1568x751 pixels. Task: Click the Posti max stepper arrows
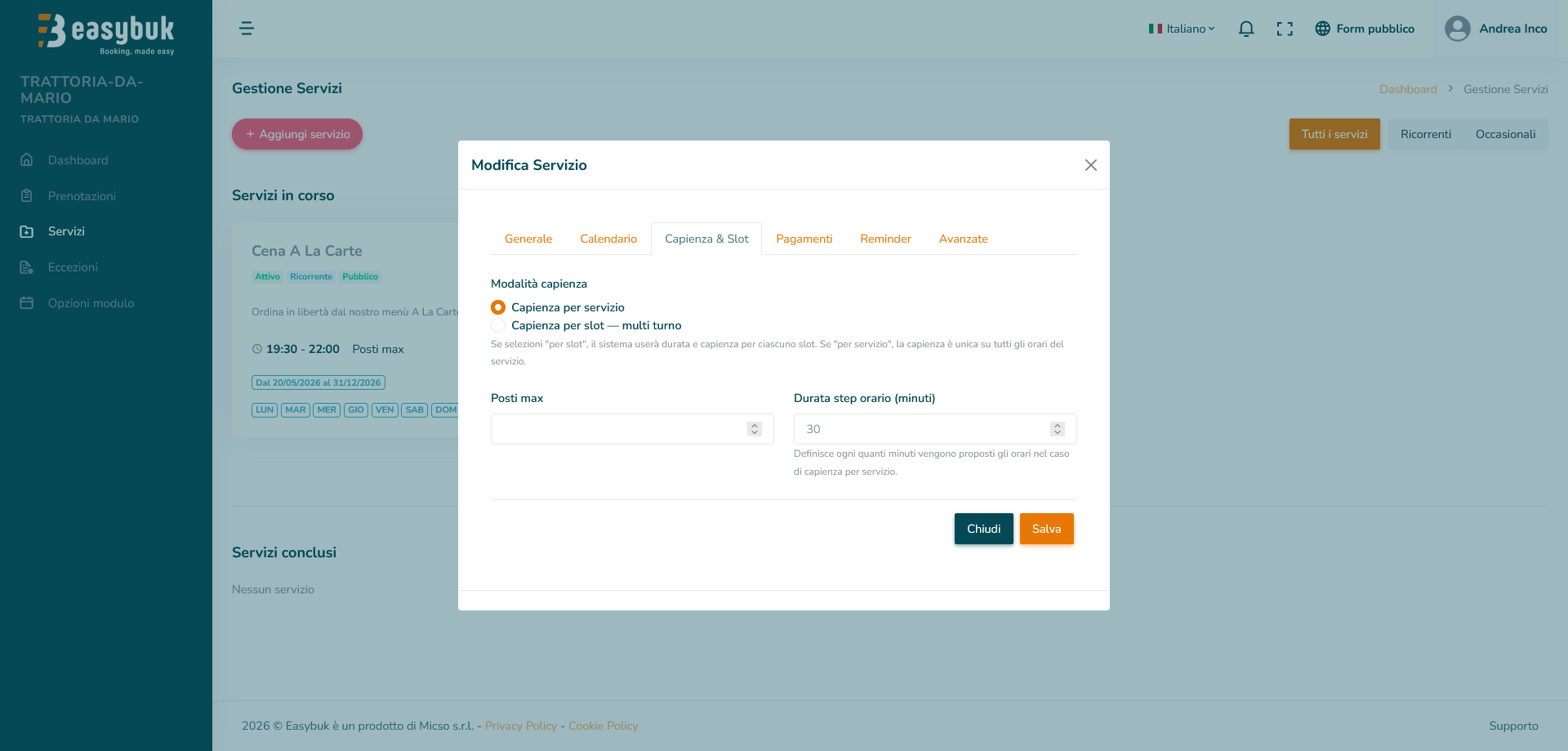click(755, 429)
